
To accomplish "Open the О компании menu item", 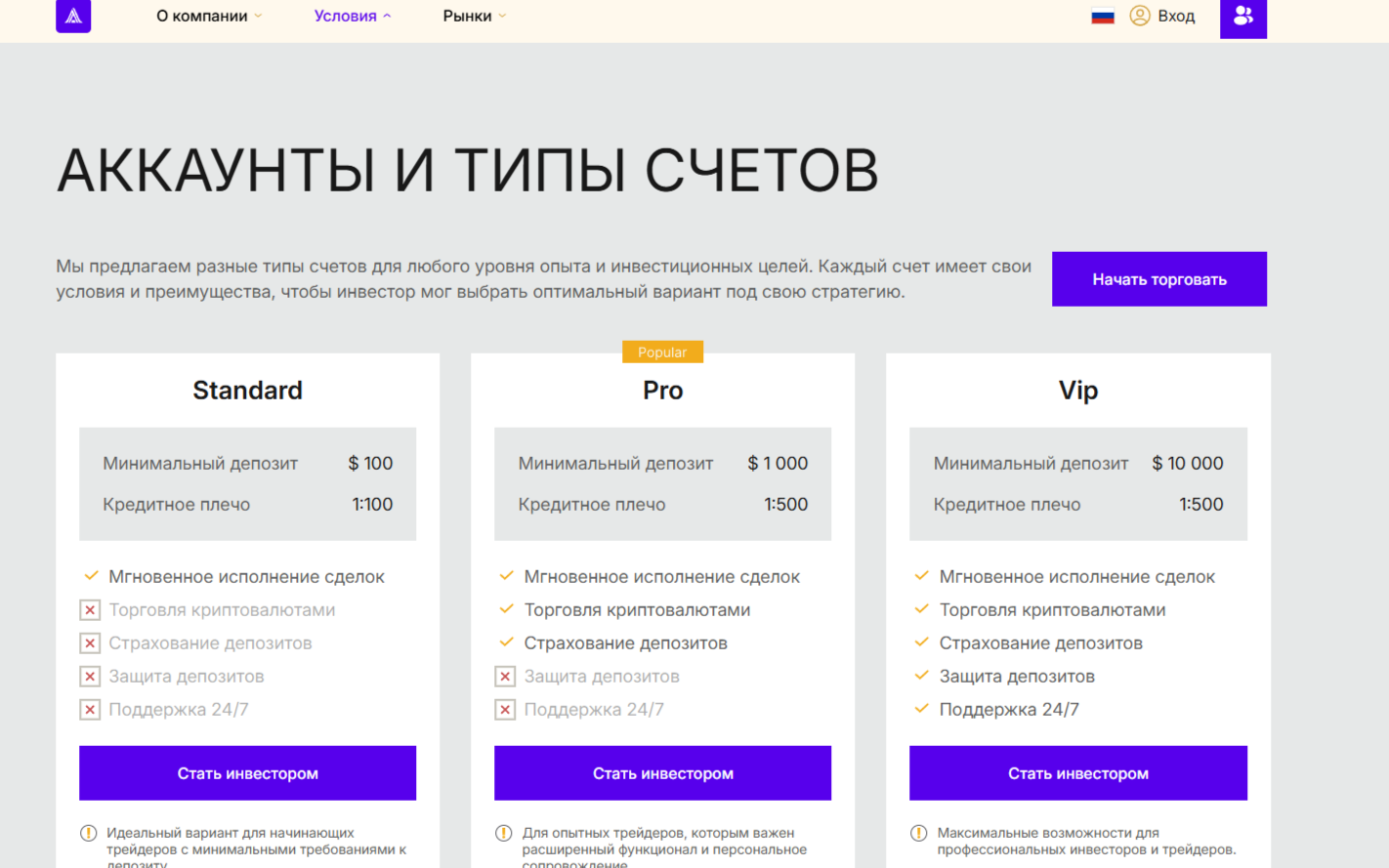I will (x=202, y=16).
